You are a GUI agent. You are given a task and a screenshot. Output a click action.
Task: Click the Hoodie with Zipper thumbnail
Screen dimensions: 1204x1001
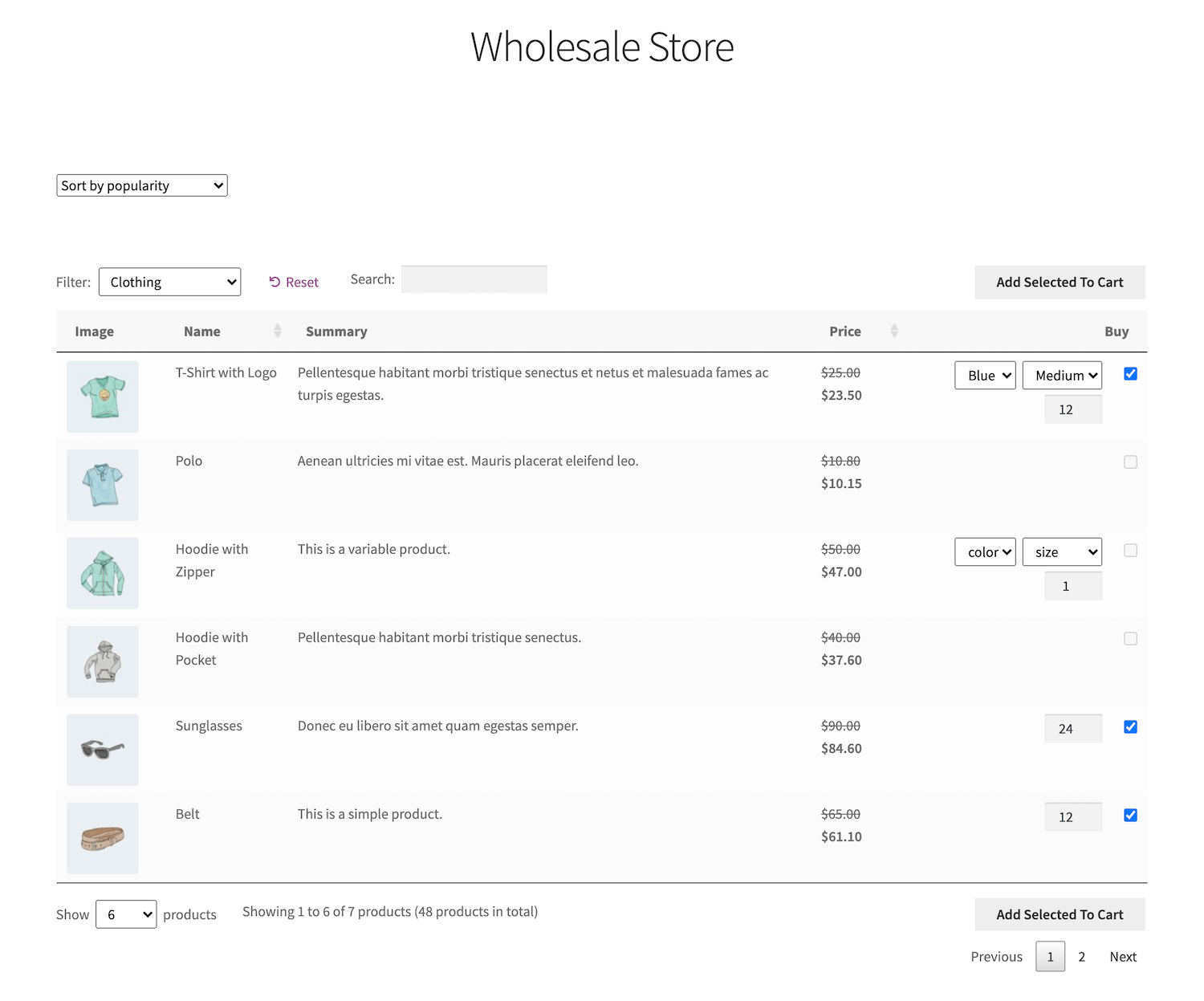103,573
